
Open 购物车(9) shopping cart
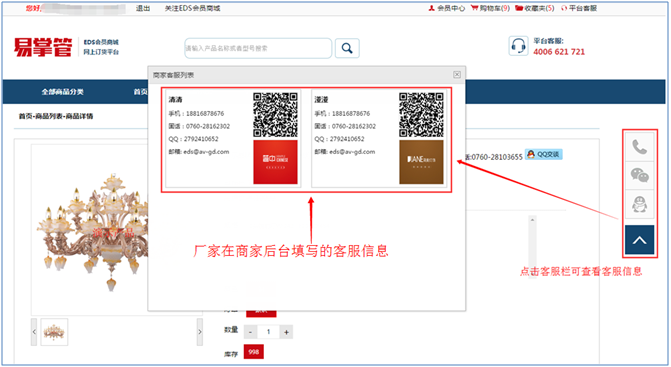490,8
